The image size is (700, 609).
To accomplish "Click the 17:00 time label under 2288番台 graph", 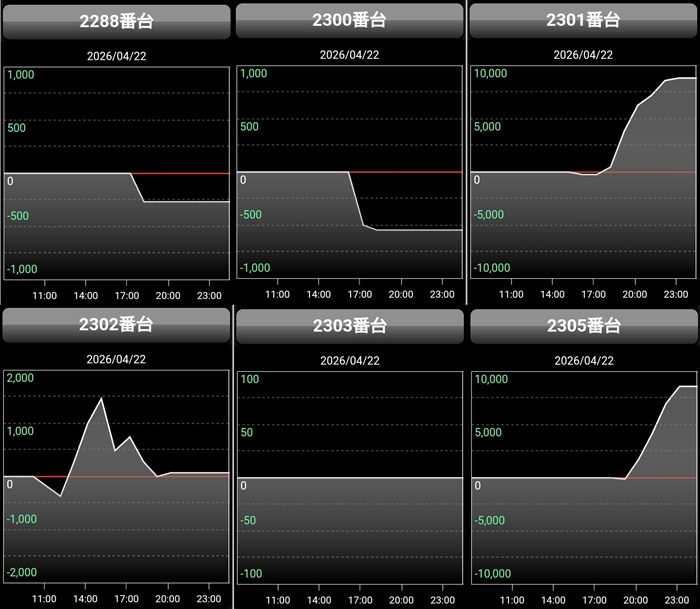I will point(126,295).
